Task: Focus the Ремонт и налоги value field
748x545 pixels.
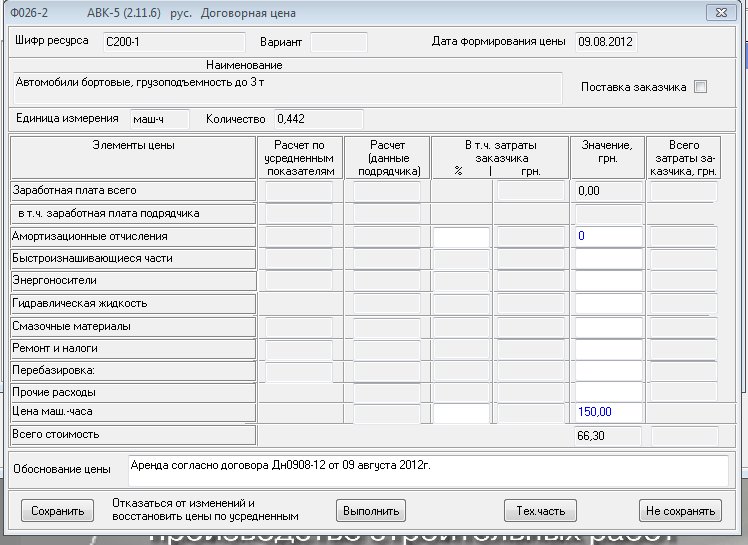Action: 608,349
